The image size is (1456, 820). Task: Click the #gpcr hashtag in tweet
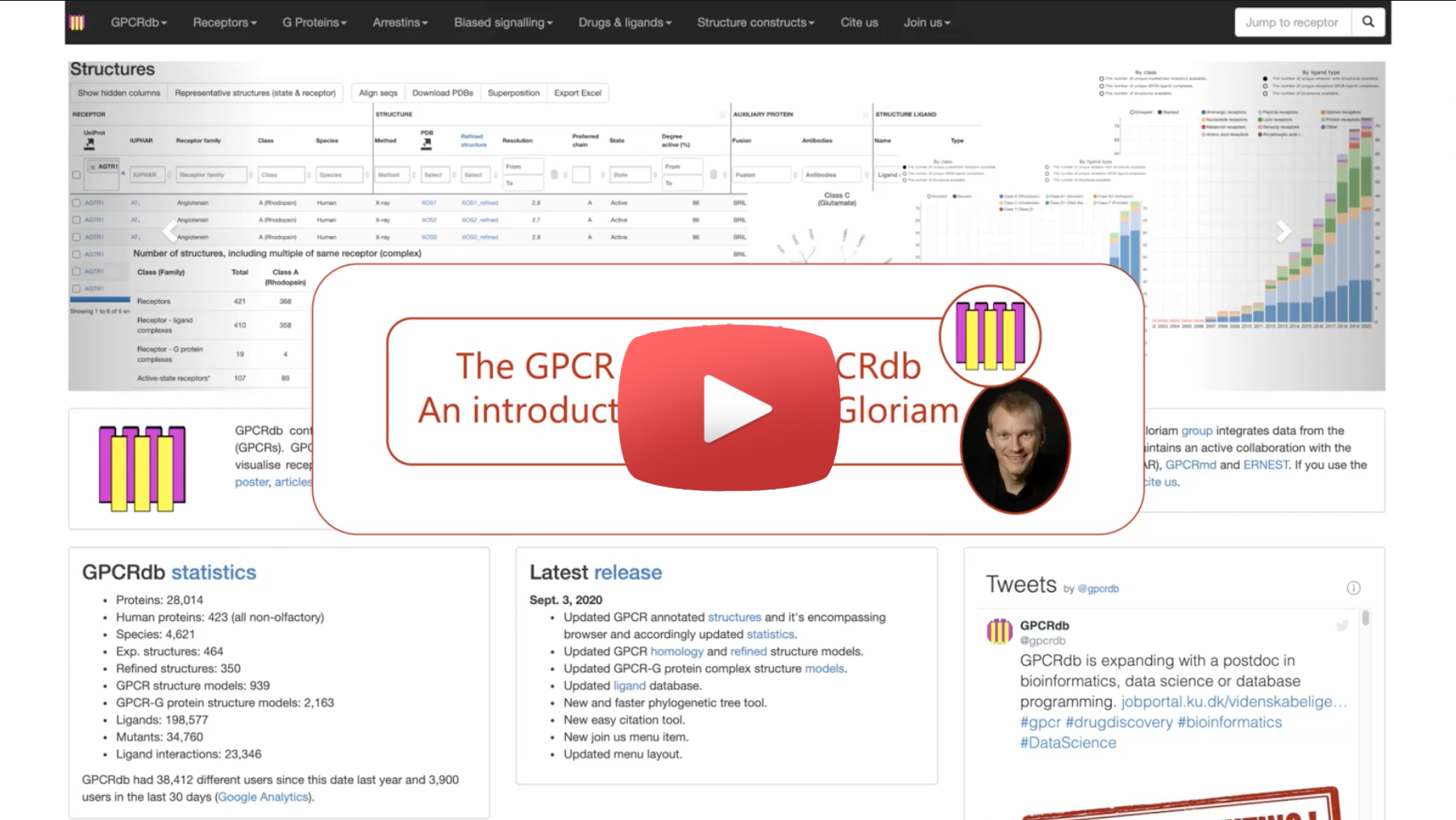point(1040,722)
